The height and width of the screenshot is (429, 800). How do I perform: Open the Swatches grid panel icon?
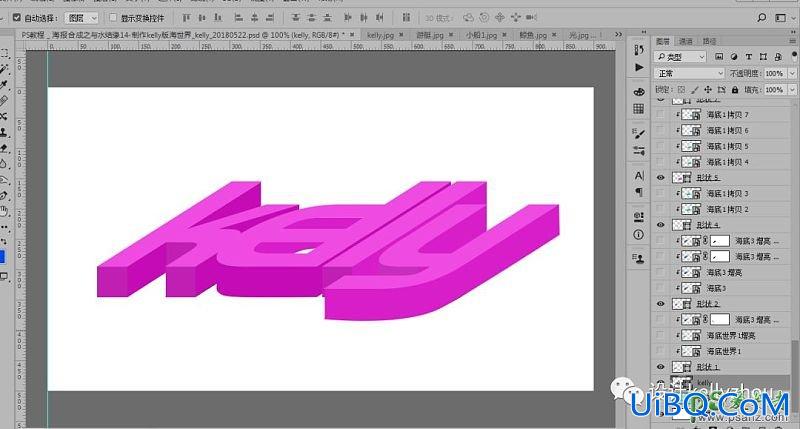[639, 109]
